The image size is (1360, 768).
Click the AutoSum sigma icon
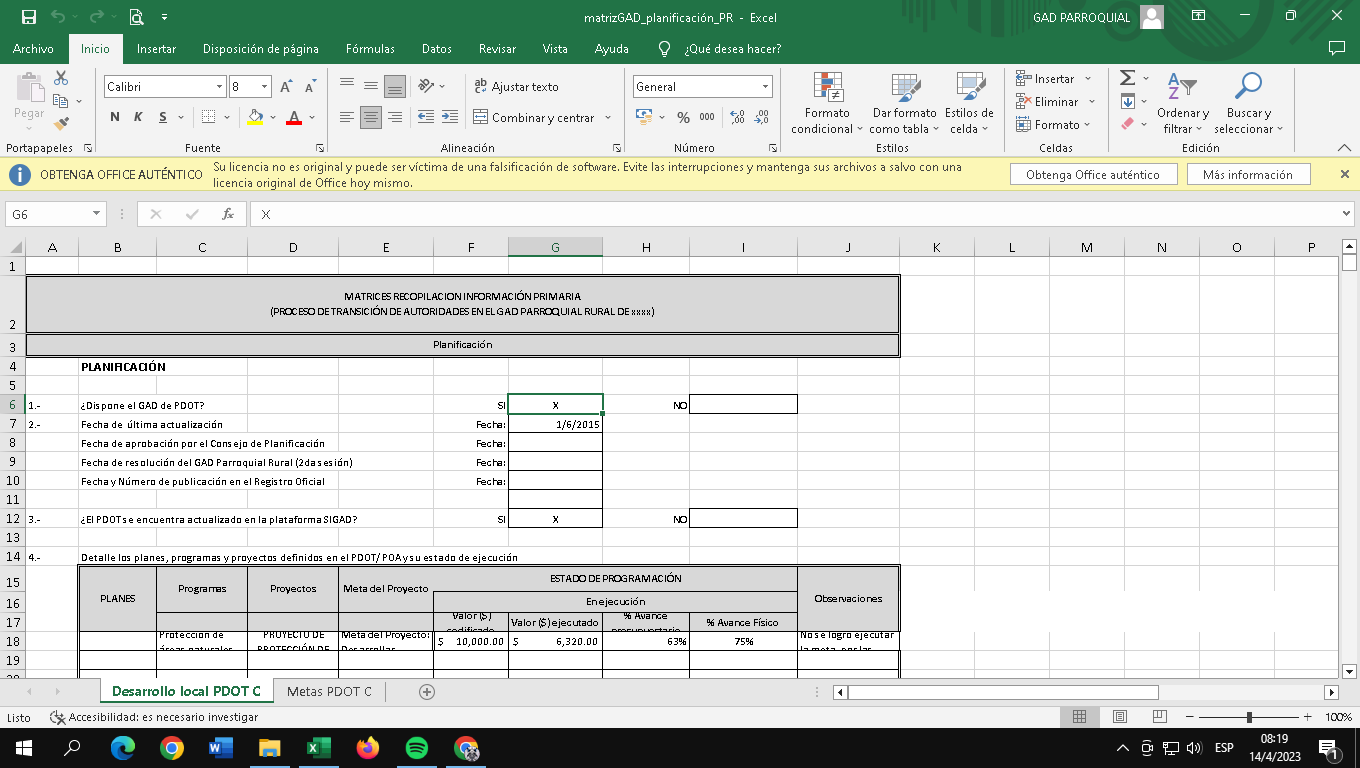coord(1127,78)
